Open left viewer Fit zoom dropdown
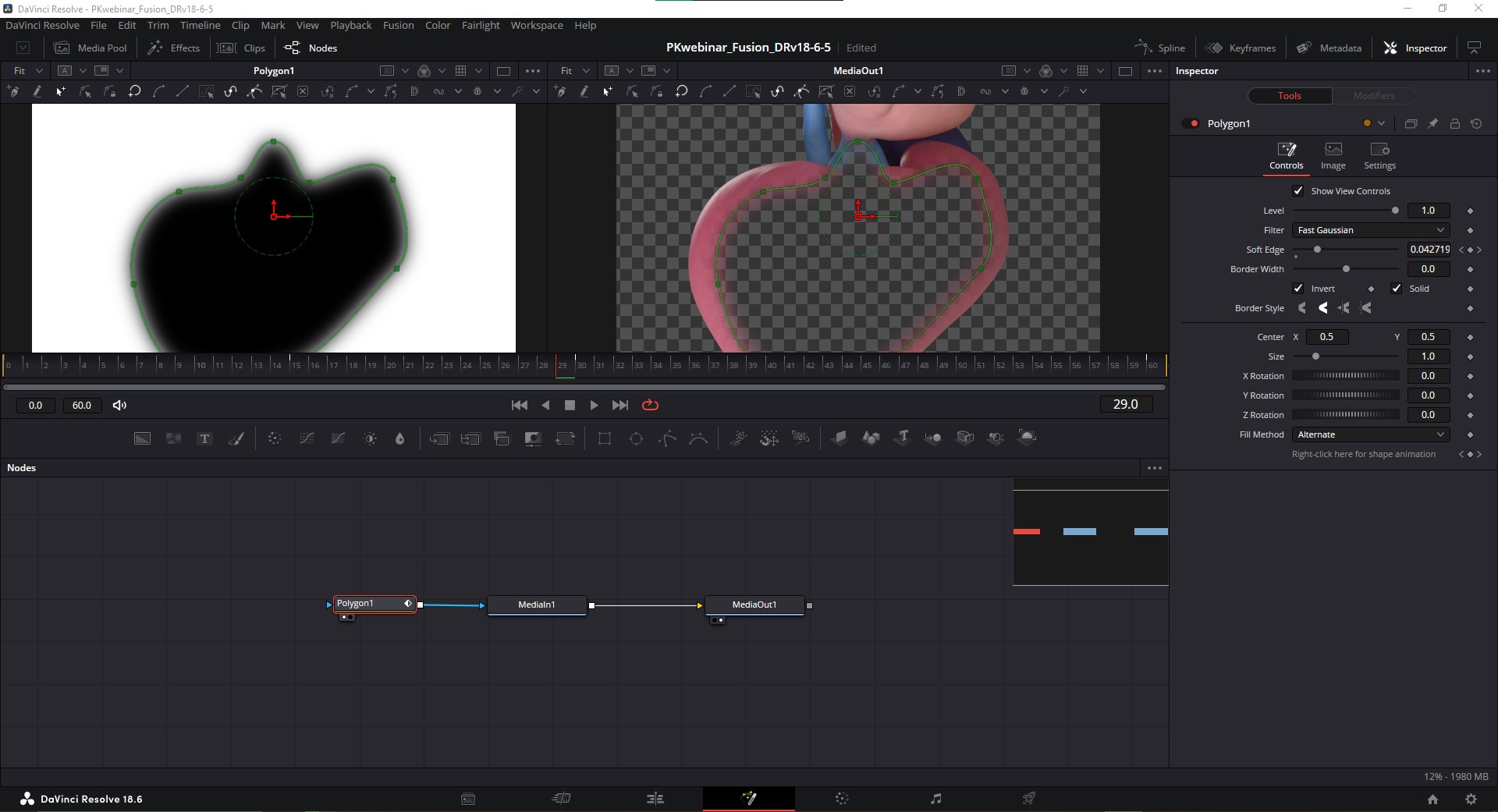Screen dimensions: 1498x812 coord(28,71)
